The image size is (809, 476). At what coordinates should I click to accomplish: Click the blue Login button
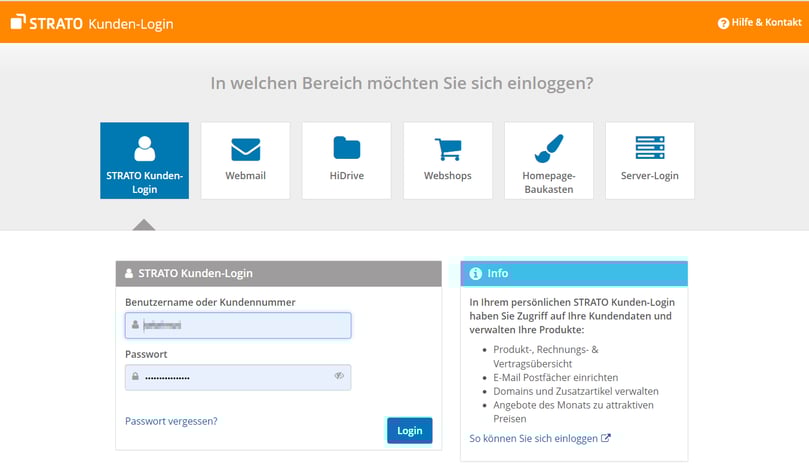410,431
